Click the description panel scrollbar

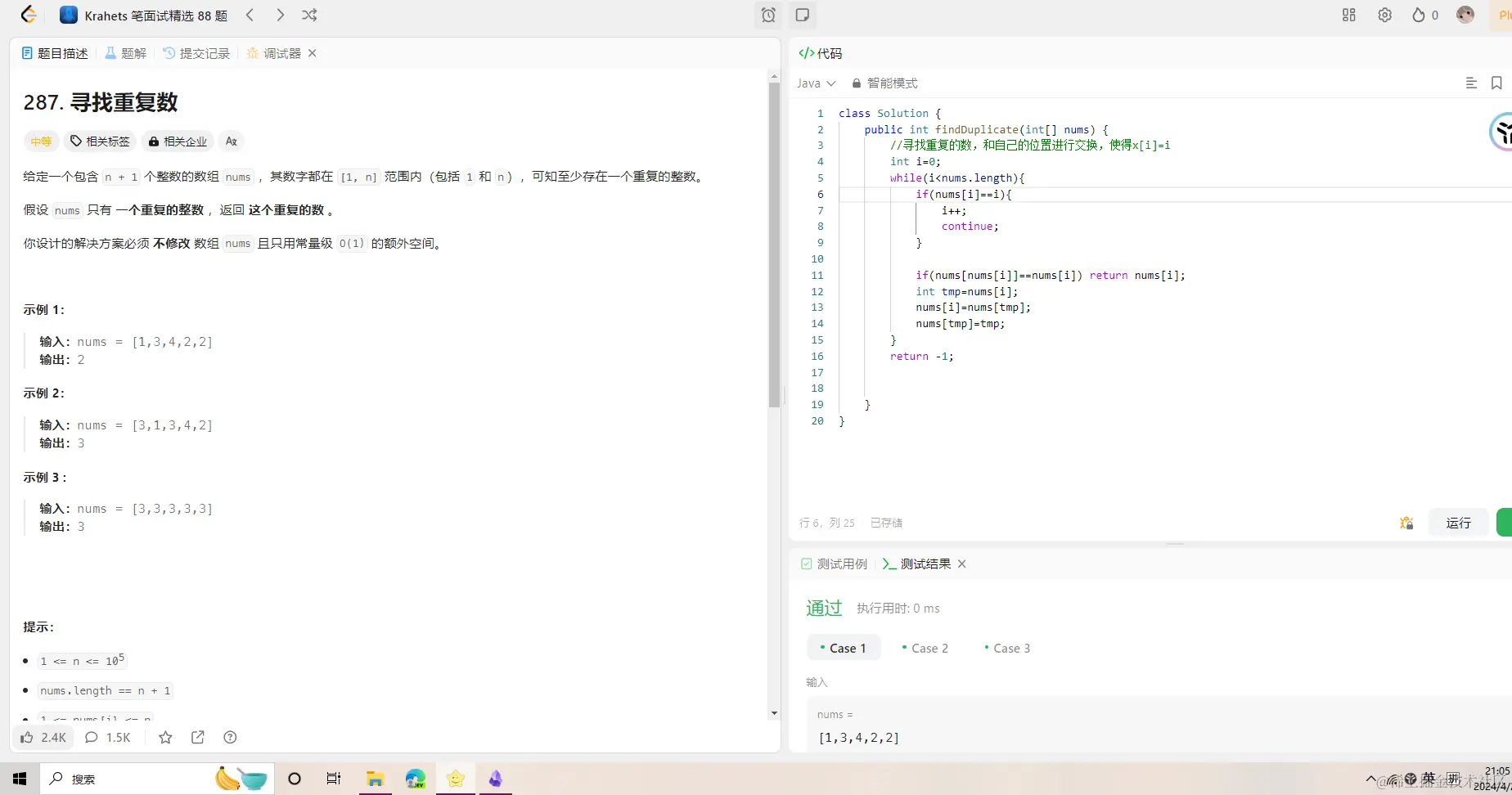coord(774,244)
